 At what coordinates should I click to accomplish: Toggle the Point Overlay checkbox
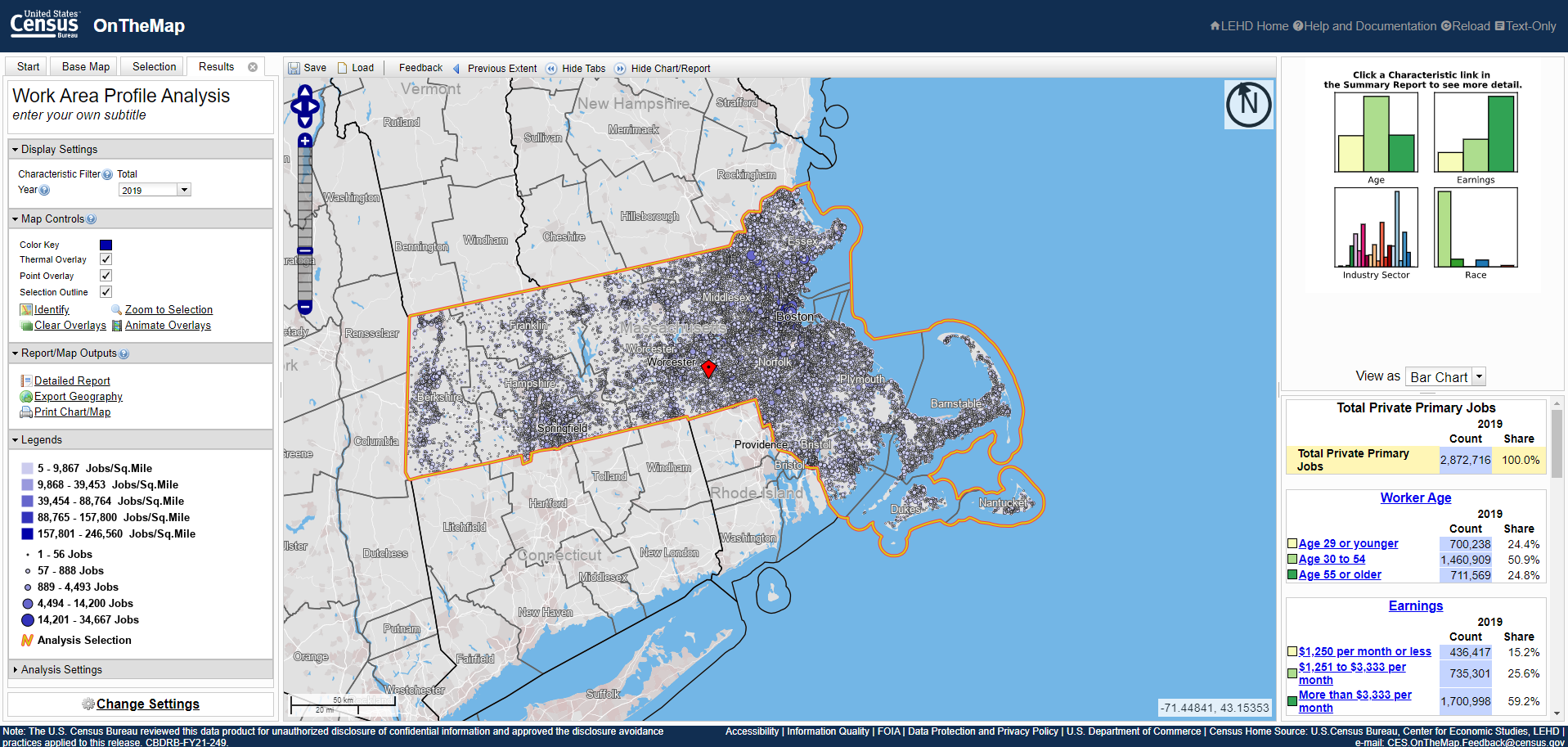[106, 276]
